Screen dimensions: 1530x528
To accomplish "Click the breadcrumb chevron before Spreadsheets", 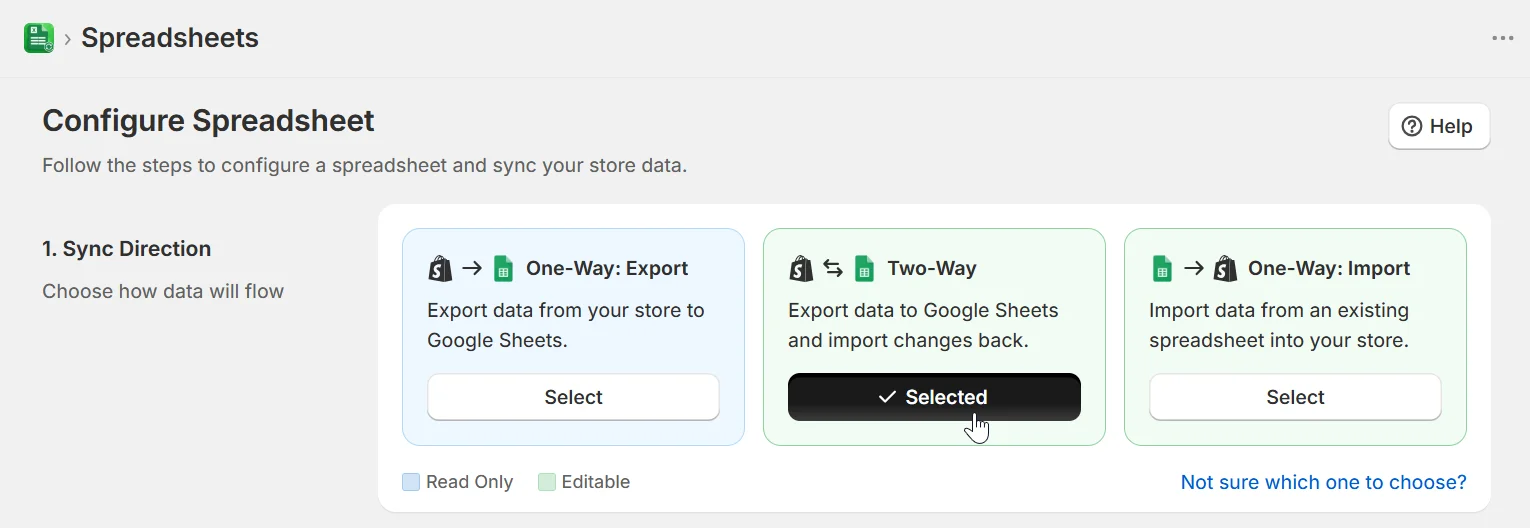I will pos(67,39).
